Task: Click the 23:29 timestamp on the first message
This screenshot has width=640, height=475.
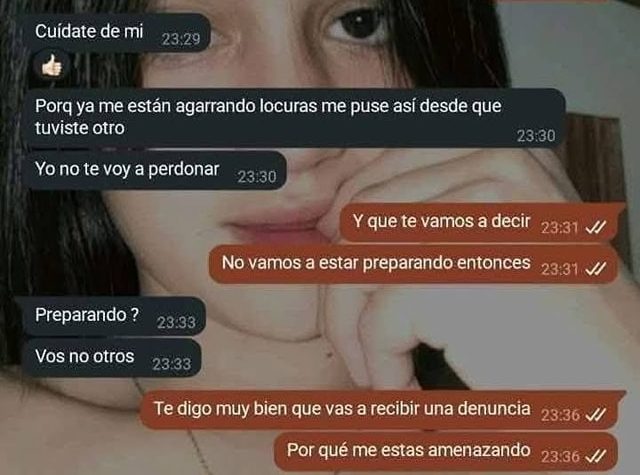Action: 181,39
